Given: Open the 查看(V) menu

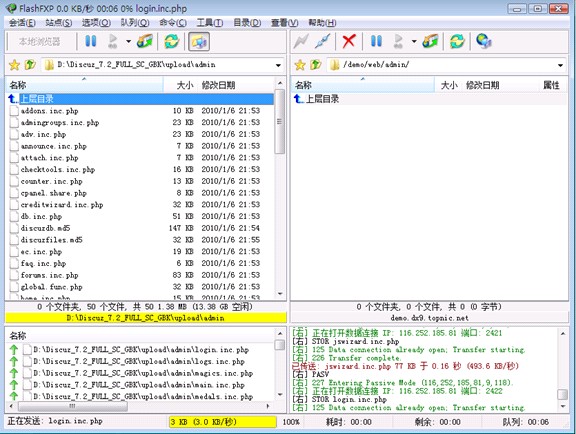Looking at the screenshot, I should (x=285, y=23).
